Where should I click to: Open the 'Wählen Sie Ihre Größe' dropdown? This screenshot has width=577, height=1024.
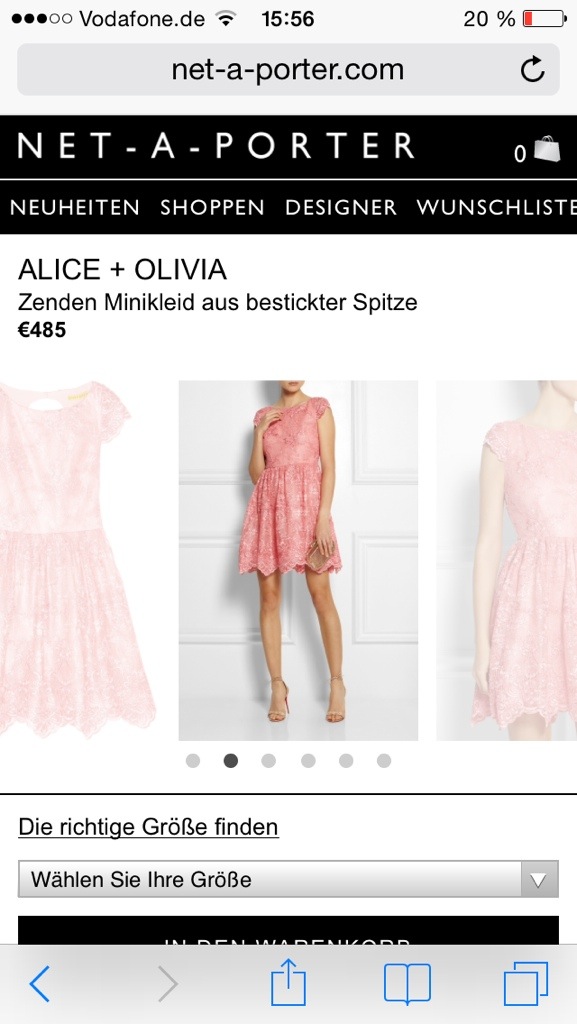pyautogui.click(x=288, y=879)
